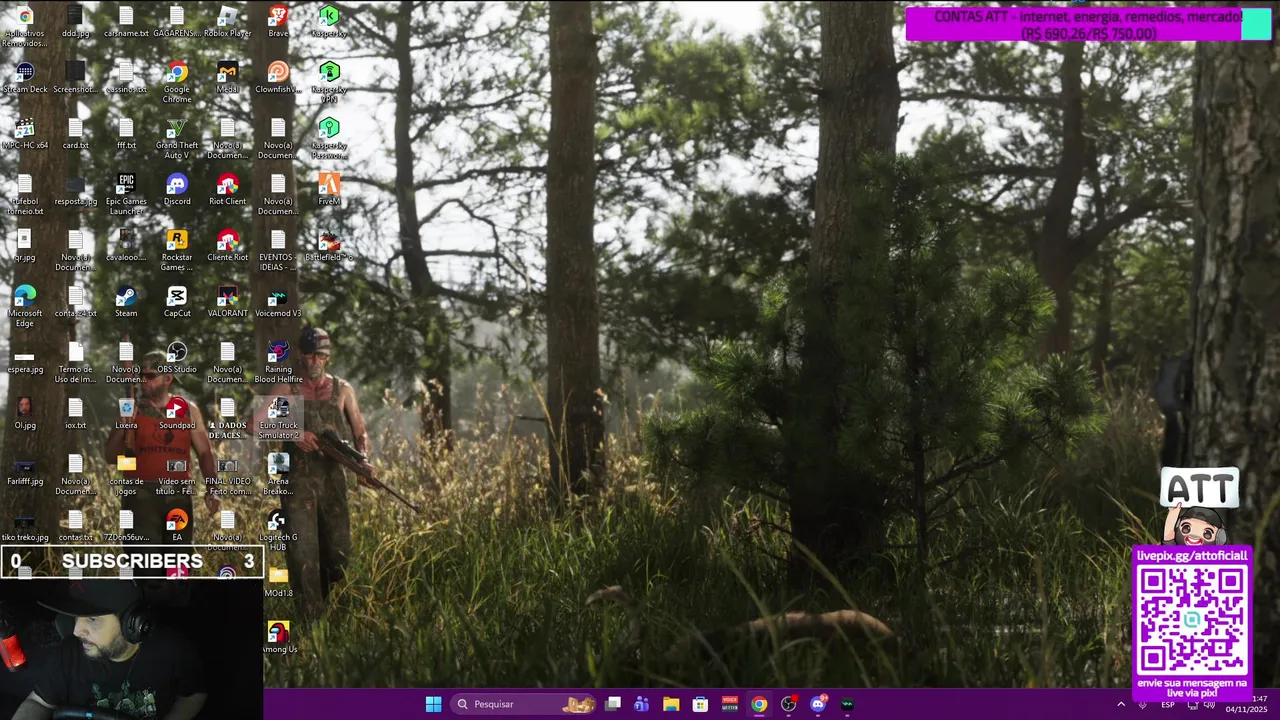Launch Google Chrome from the desktop
The height and width of the screenshot is (720, 1280).
pyautogui.click(x=177, y=82)
